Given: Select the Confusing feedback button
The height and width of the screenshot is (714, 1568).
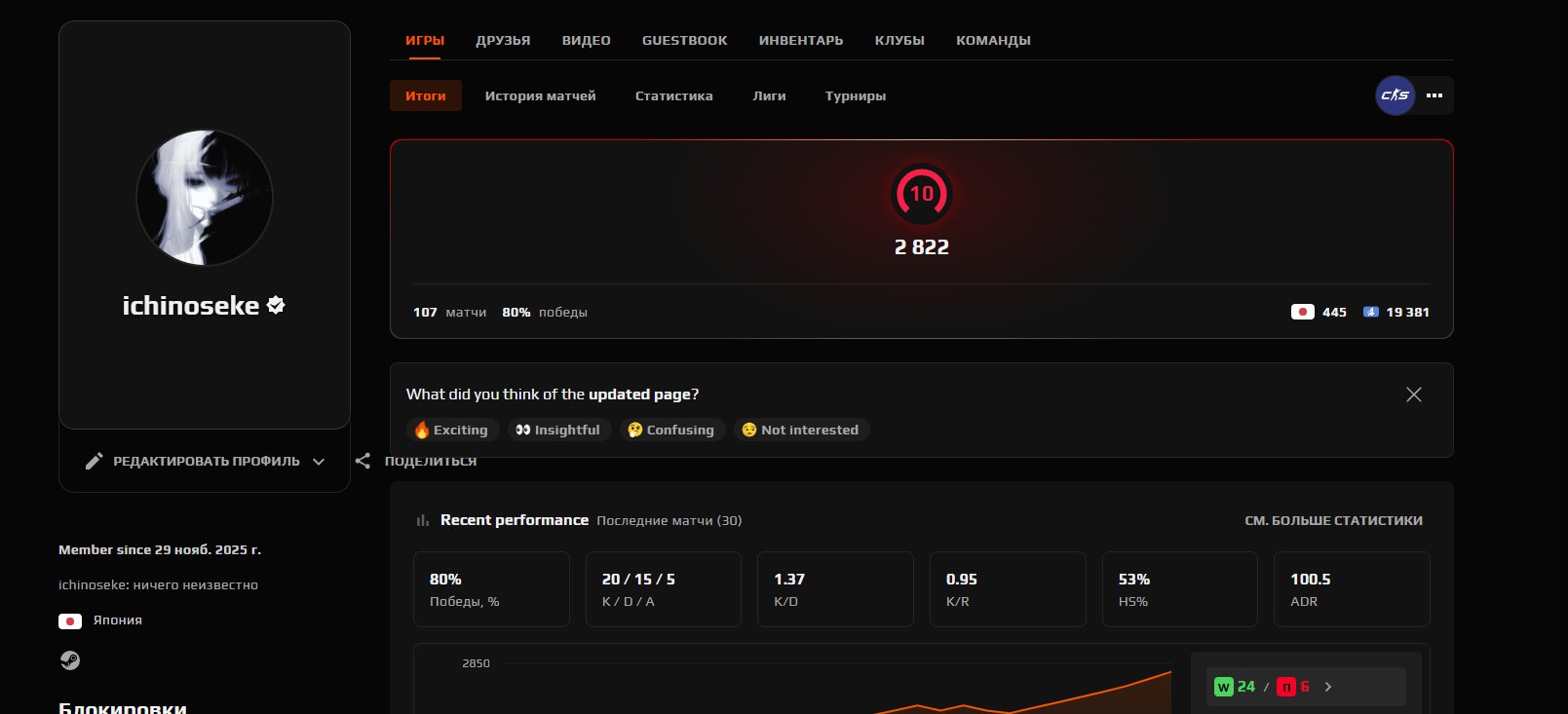Looking at the screenshot, I should [671, 430].
